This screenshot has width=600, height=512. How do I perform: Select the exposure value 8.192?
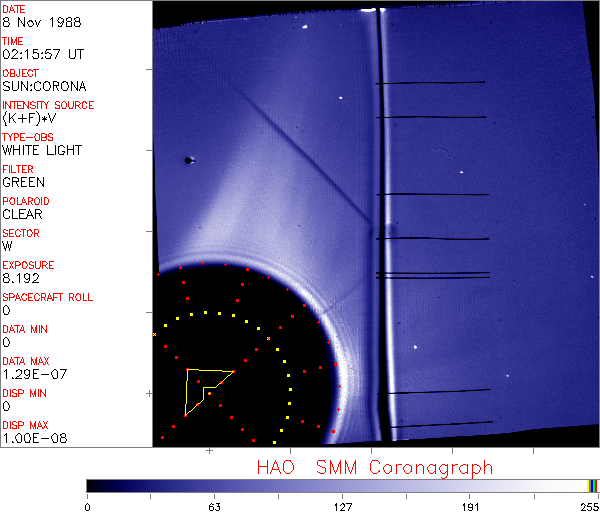[x=21, y=278]
